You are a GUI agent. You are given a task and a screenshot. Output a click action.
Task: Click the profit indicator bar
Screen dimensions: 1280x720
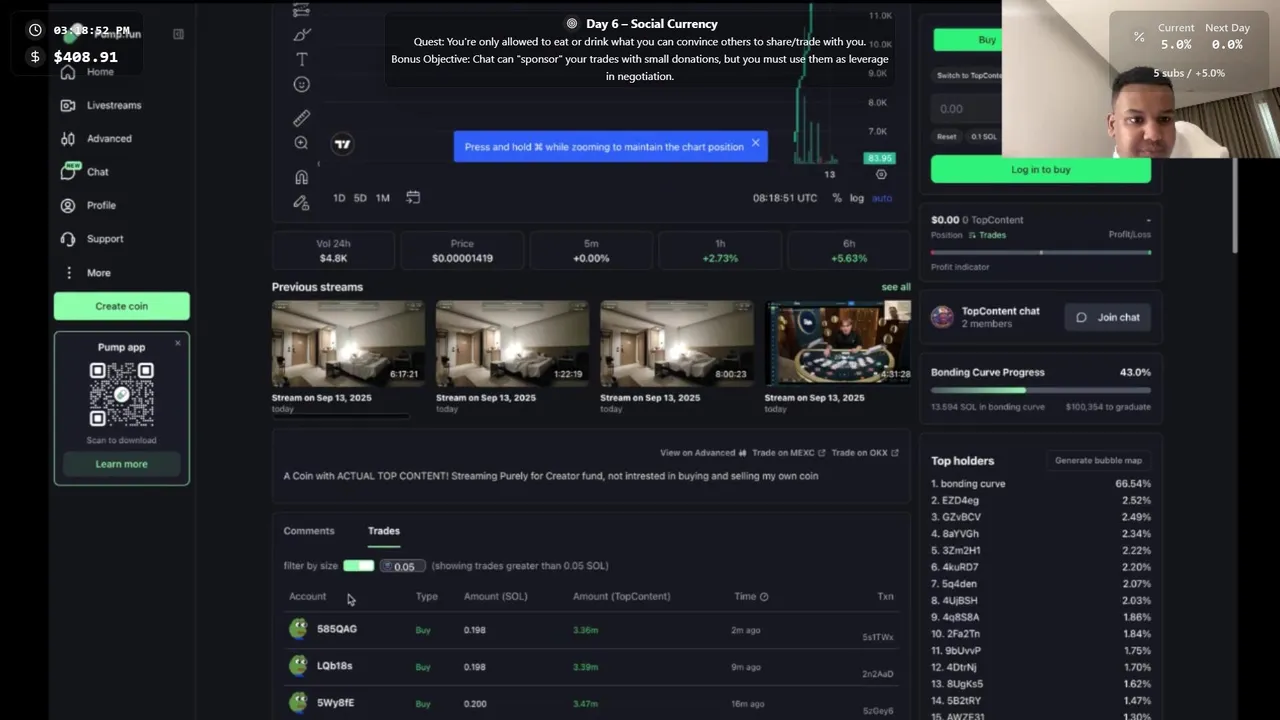pyautogui.click(x=1041, y=252)
